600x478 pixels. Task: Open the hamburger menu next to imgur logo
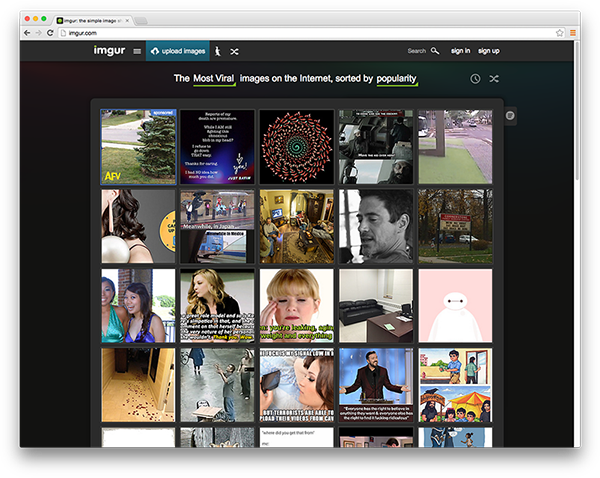coord(137,51)
